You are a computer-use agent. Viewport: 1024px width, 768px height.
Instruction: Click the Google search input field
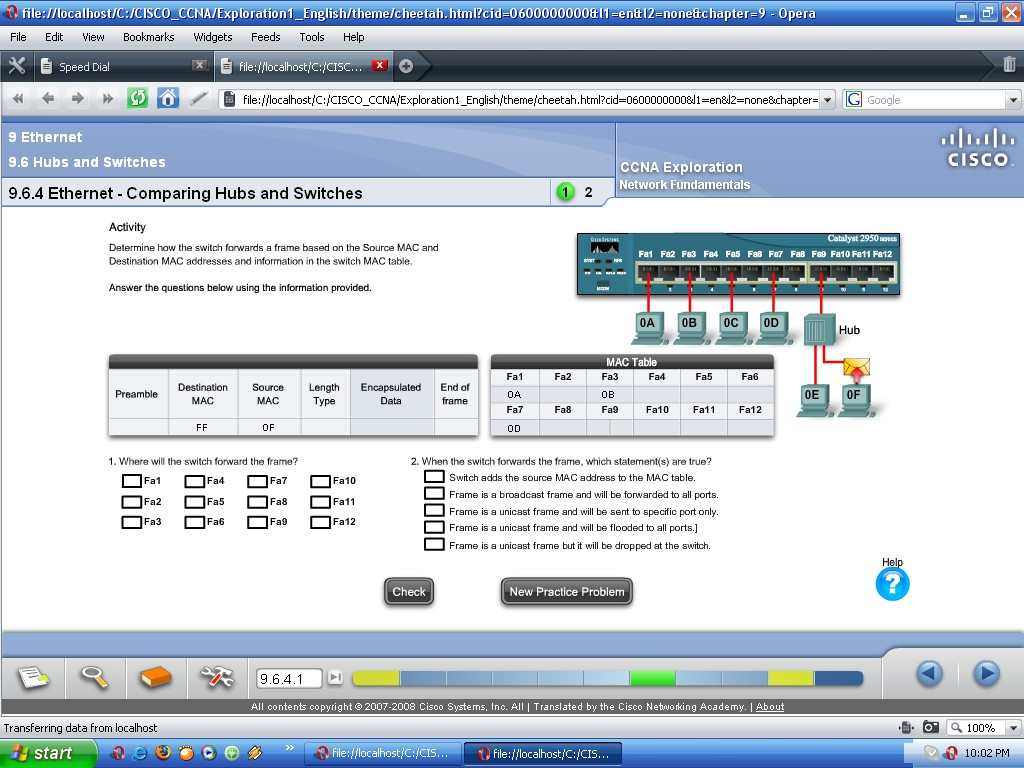click(934, 100)
